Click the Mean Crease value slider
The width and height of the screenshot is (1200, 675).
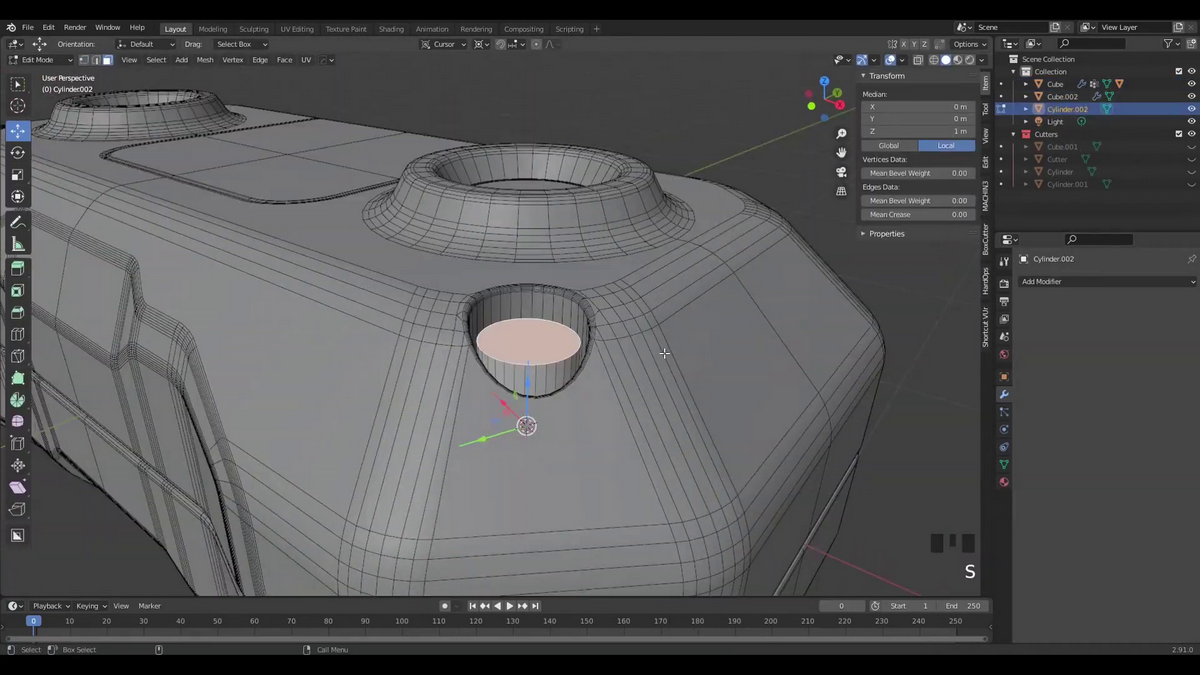tap(918, 214)
